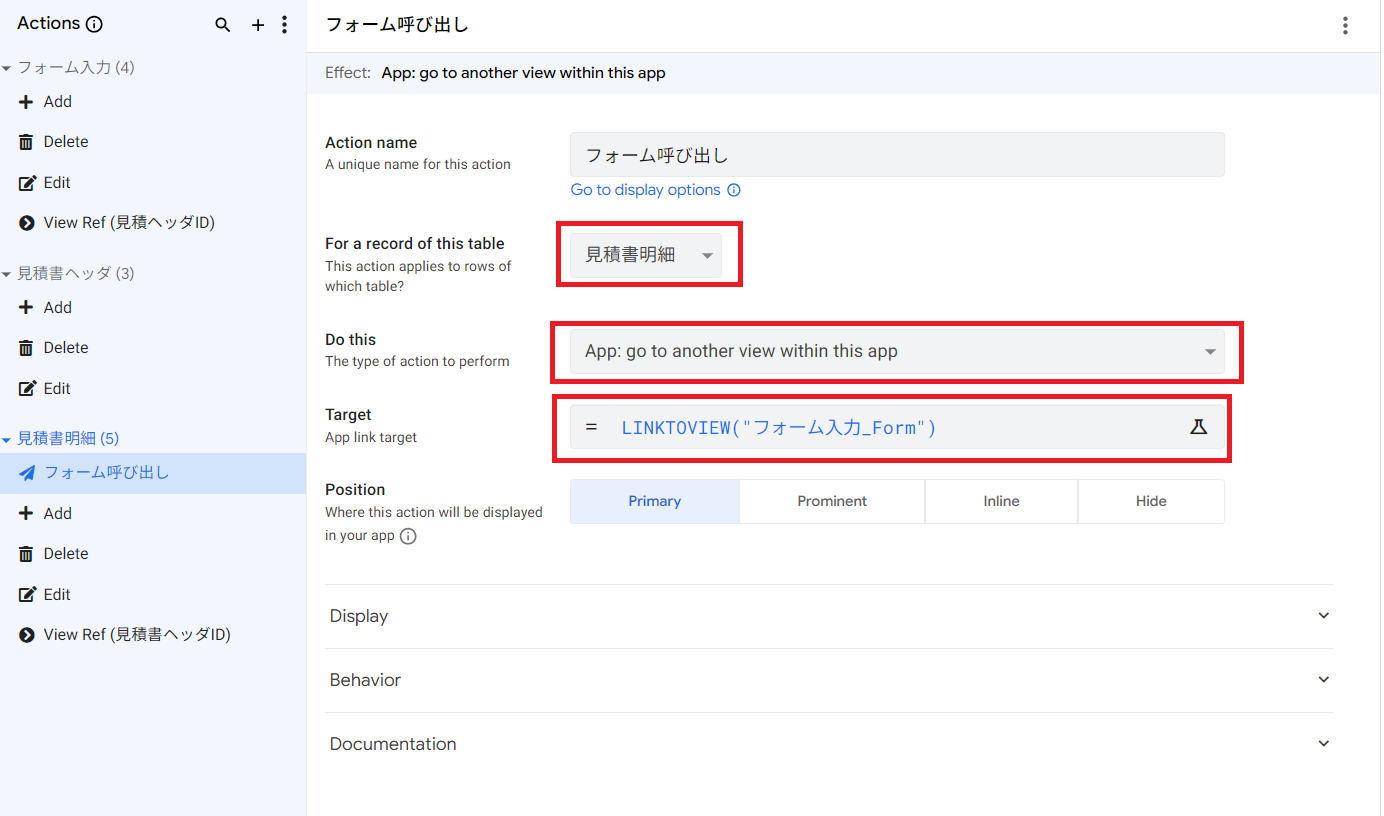Open the Do this action type dropdown

pyautogui.click(x=897, y=351)
